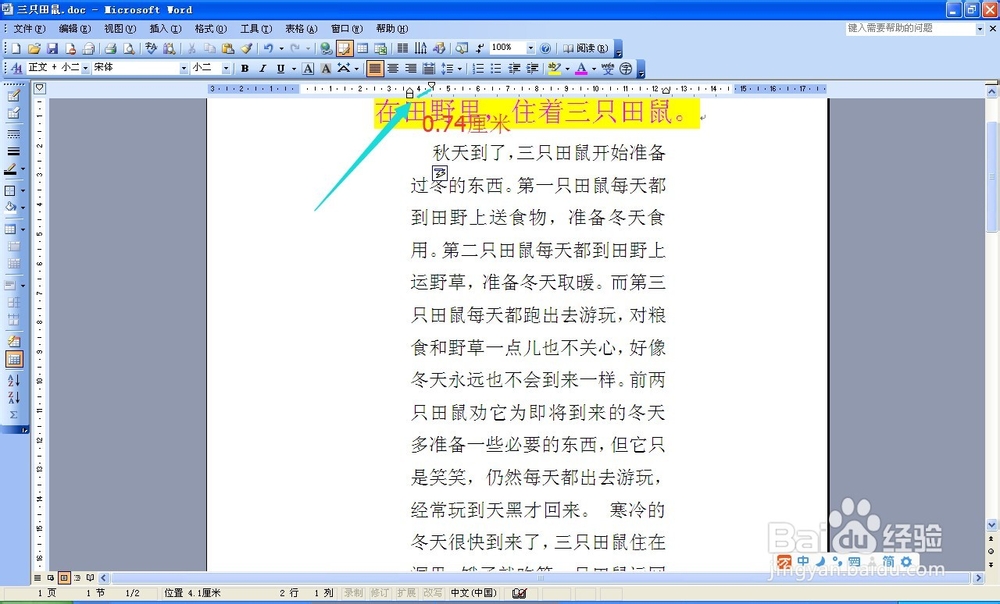
Task: Click the vertical scrollbar down arrow
Action: (x=992, y=524)
